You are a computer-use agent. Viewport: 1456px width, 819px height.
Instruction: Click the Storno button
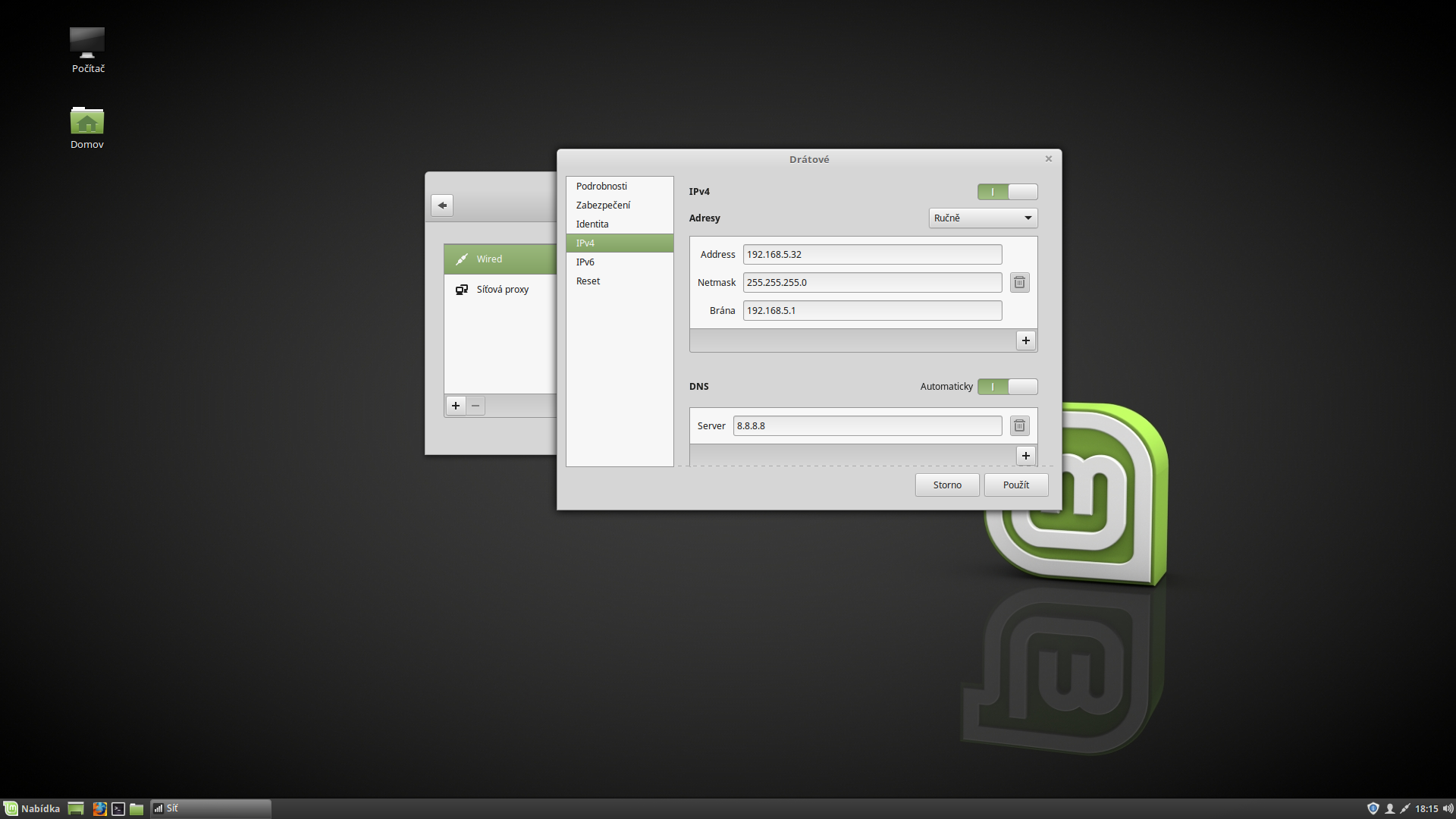946,485
